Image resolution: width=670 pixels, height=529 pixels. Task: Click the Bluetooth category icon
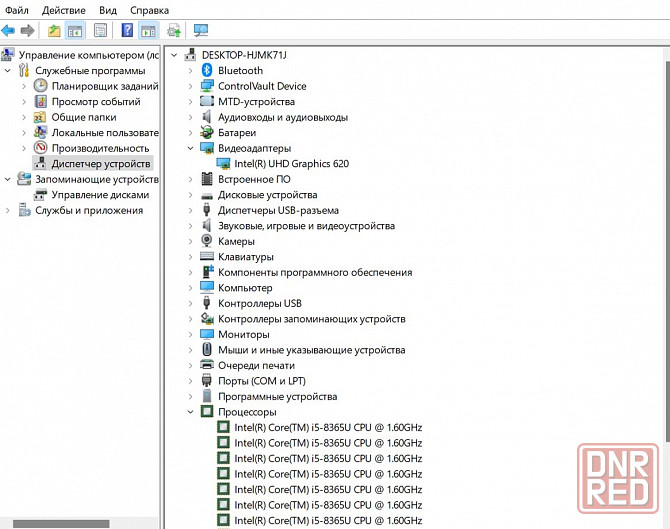point(207,71)
